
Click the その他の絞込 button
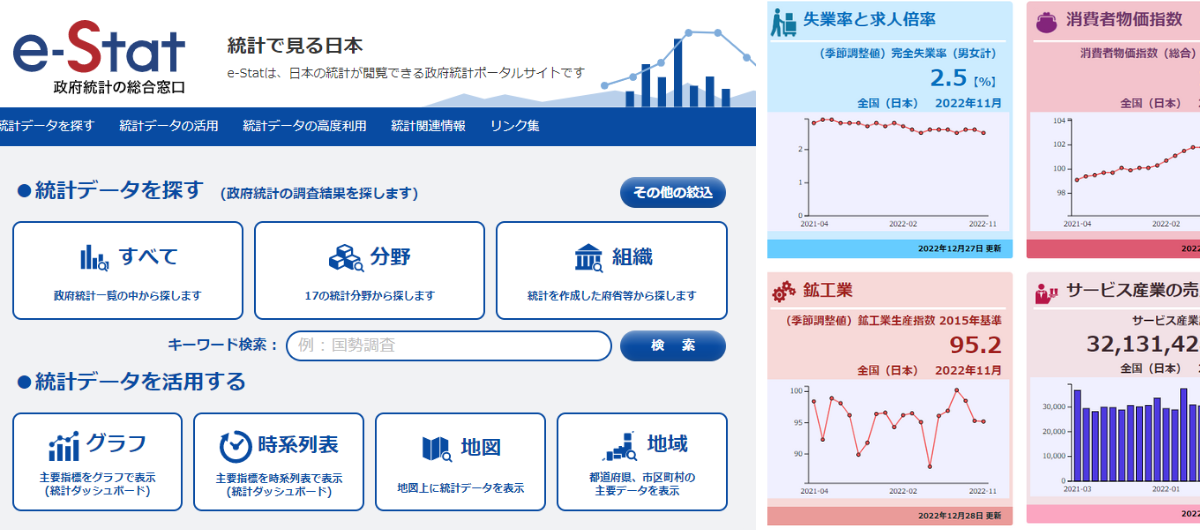[x=673, y=192]
